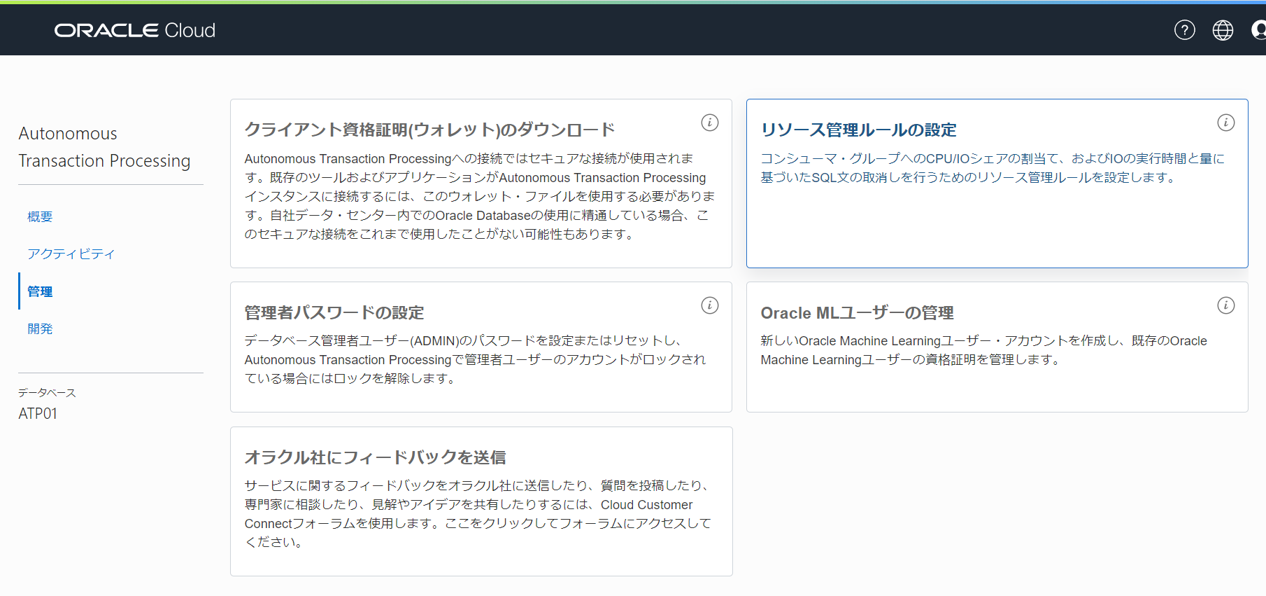The width and height of the screenshot is (1266, 596).
Task: Select 開発 in the sidebar
Action: click(x=39, y=328)
